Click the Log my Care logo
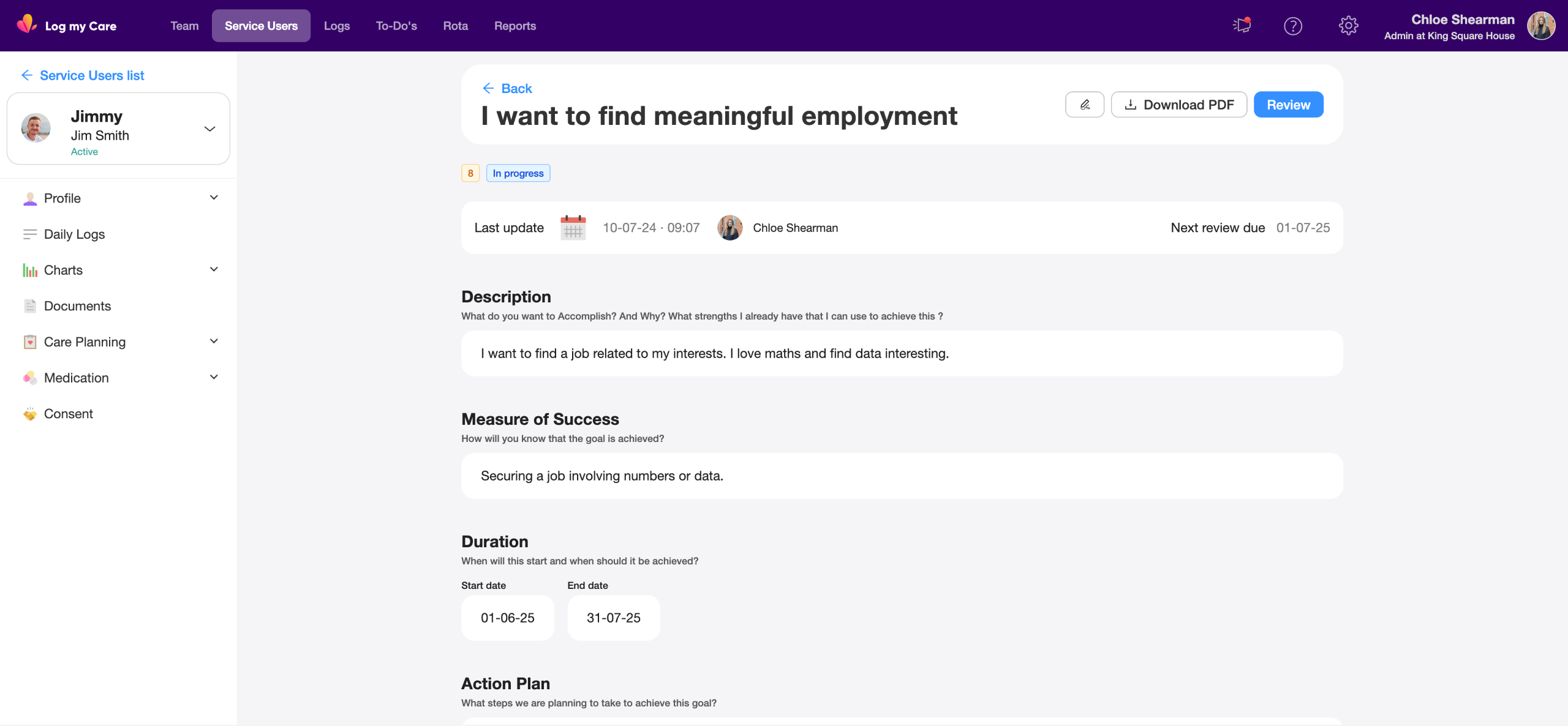This screenshot has height=726, width=1568. 66,26
